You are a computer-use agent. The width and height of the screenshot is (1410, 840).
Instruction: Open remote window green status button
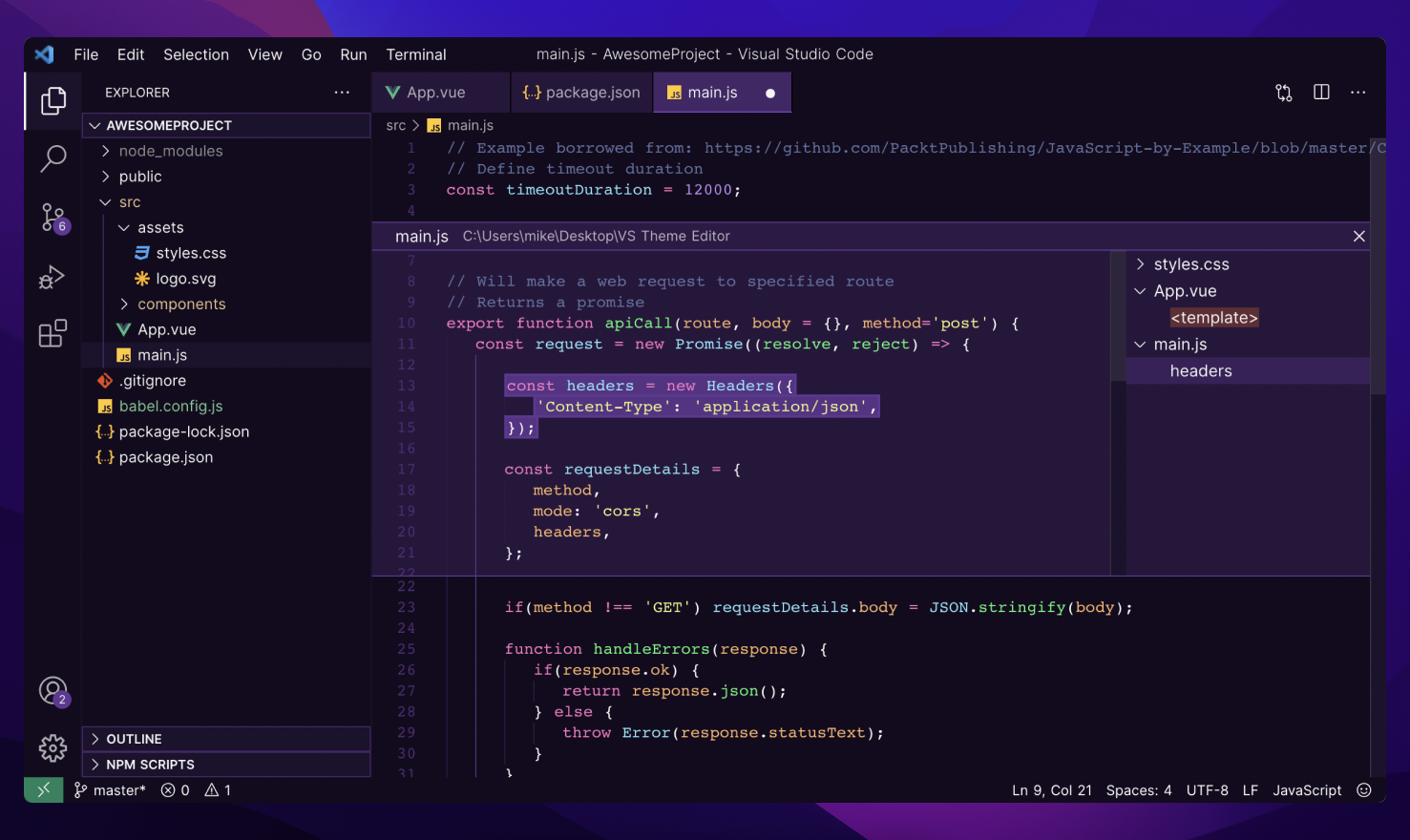coord(44,790)
